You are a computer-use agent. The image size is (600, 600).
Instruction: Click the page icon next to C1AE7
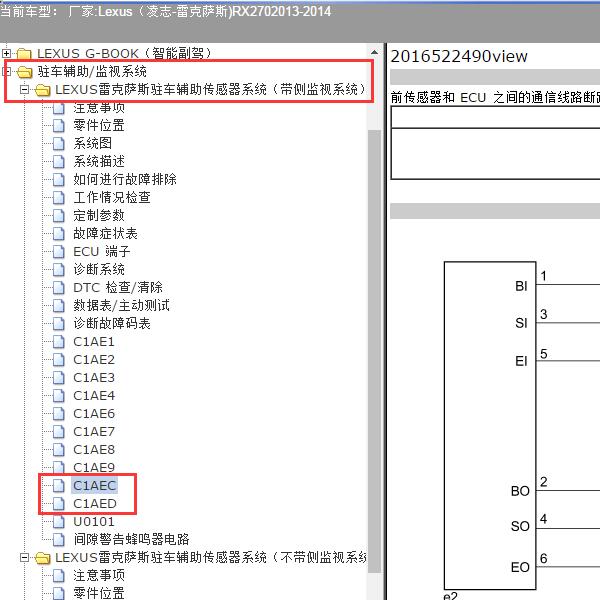click(x=59, y=431)
